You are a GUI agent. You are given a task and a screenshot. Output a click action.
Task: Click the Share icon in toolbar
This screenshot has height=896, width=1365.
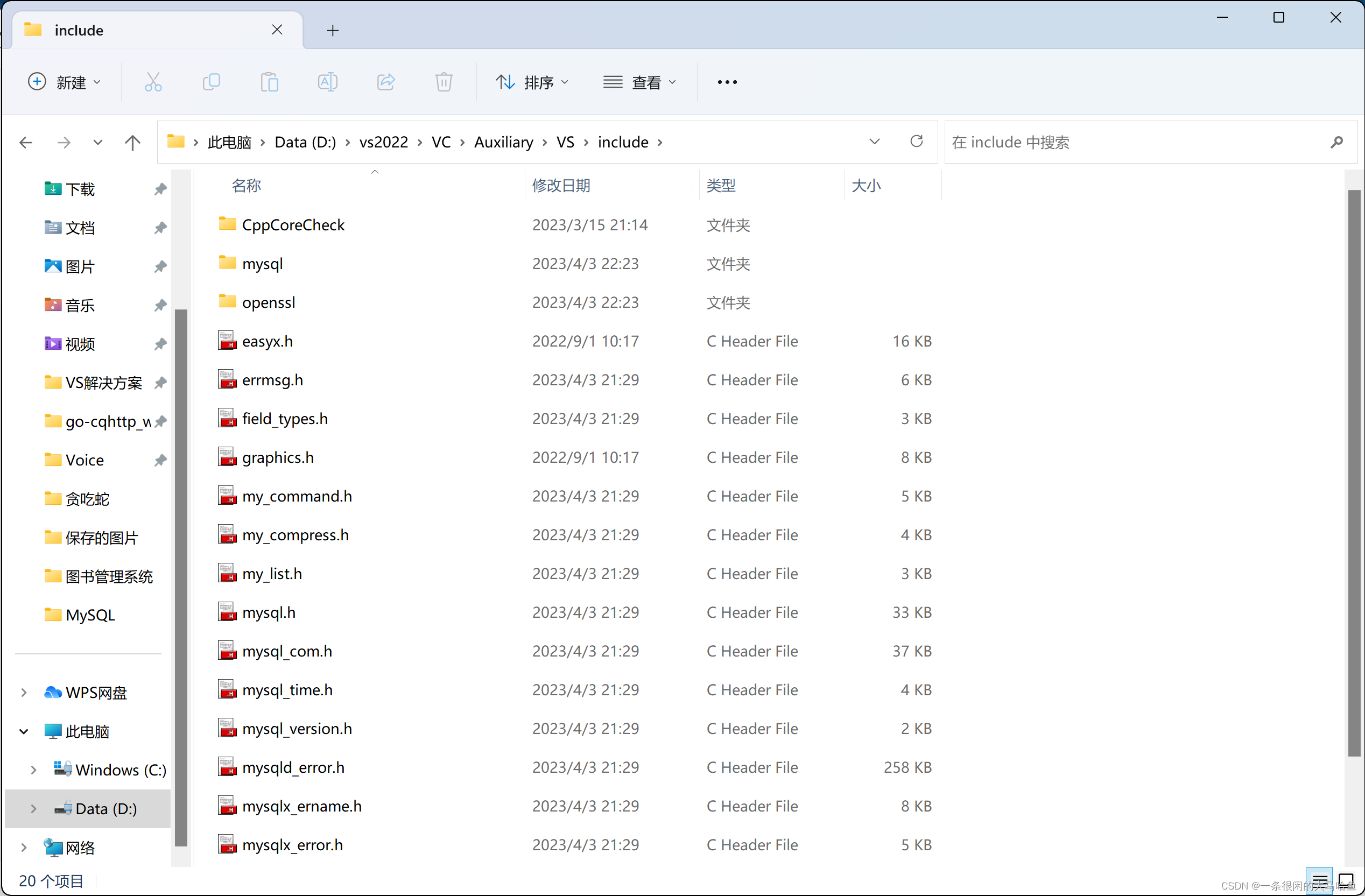pyautogui.click(x=386, y=82)
